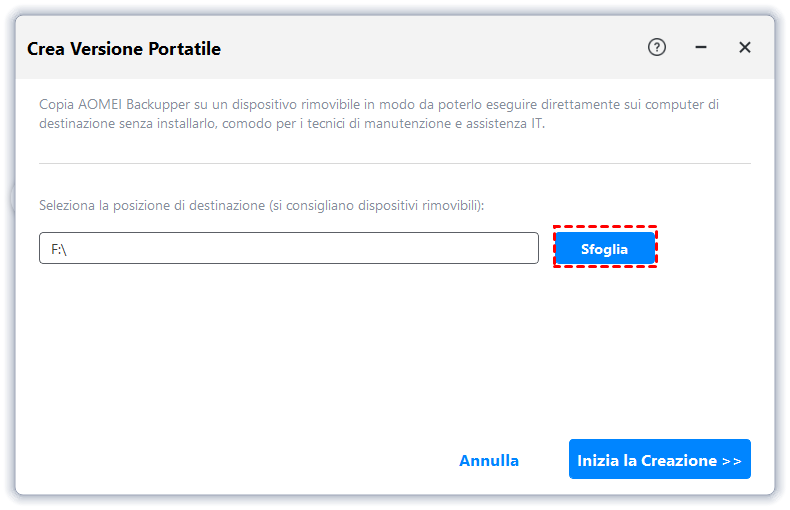790x510 pixels.
Task: Click the "Copia AOMEI Backupper" description text
Action: pyautogui.click(x=110, y=104)
